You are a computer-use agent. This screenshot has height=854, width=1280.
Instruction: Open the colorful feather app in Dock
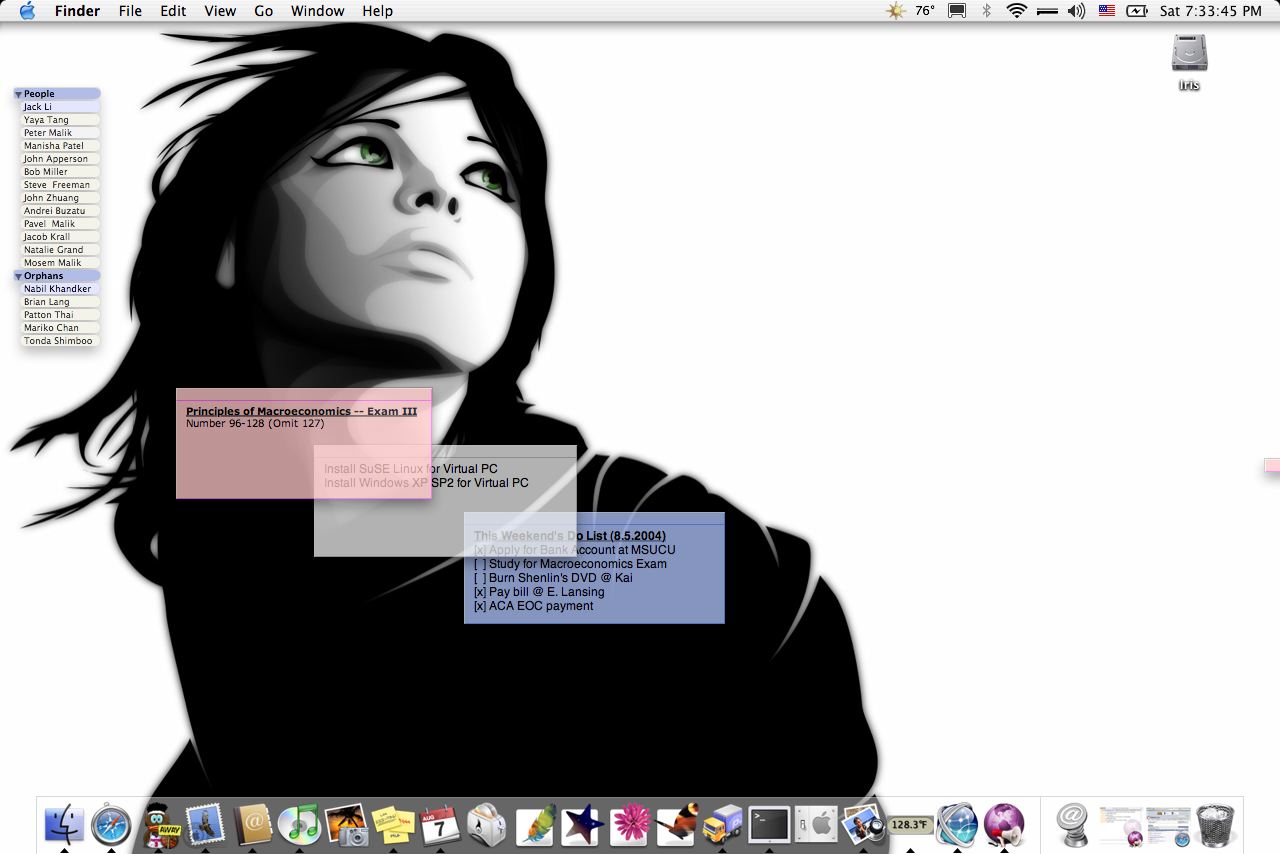point(534,825)
